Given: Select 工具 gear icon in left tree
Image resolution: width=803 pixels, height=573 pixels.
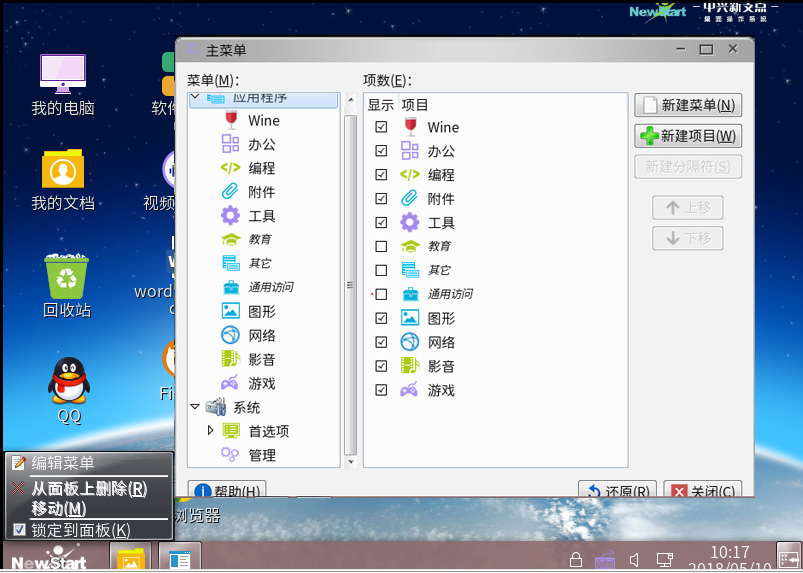Looking at the screenshot, I should [x=230, y=216].
